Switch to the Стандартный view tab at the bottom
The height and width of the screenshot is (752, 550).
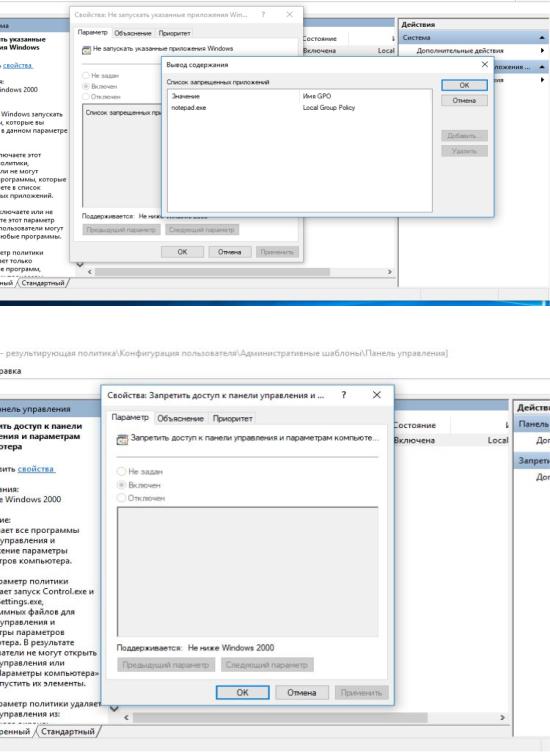[x=68, y=731]
